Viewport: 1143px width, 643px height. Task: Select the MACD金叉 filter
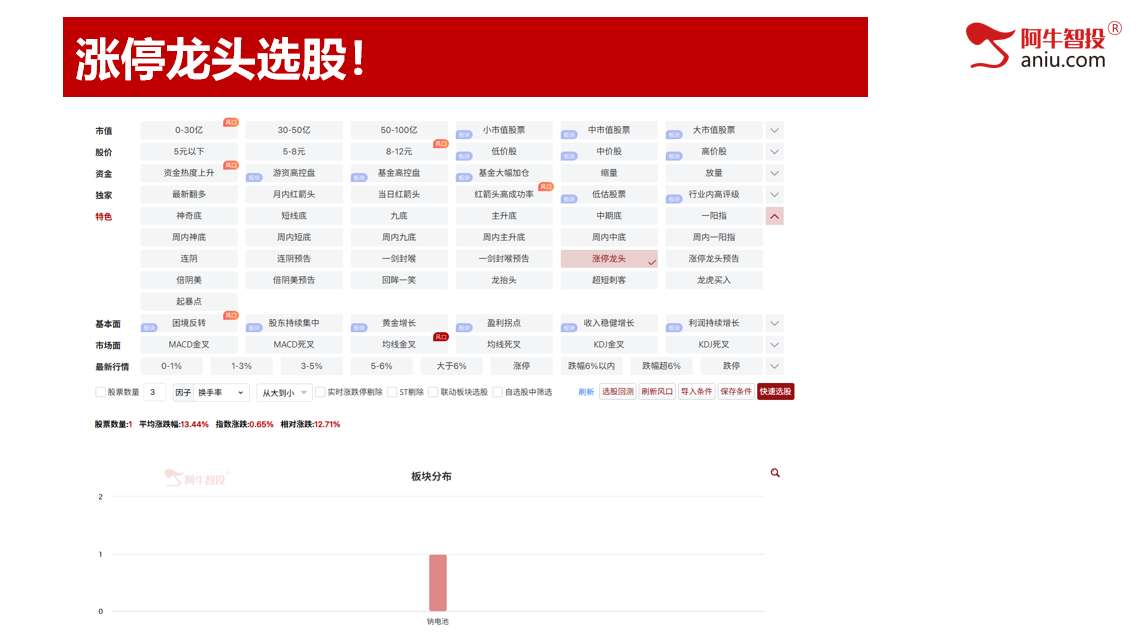click(x=189, y=345)
